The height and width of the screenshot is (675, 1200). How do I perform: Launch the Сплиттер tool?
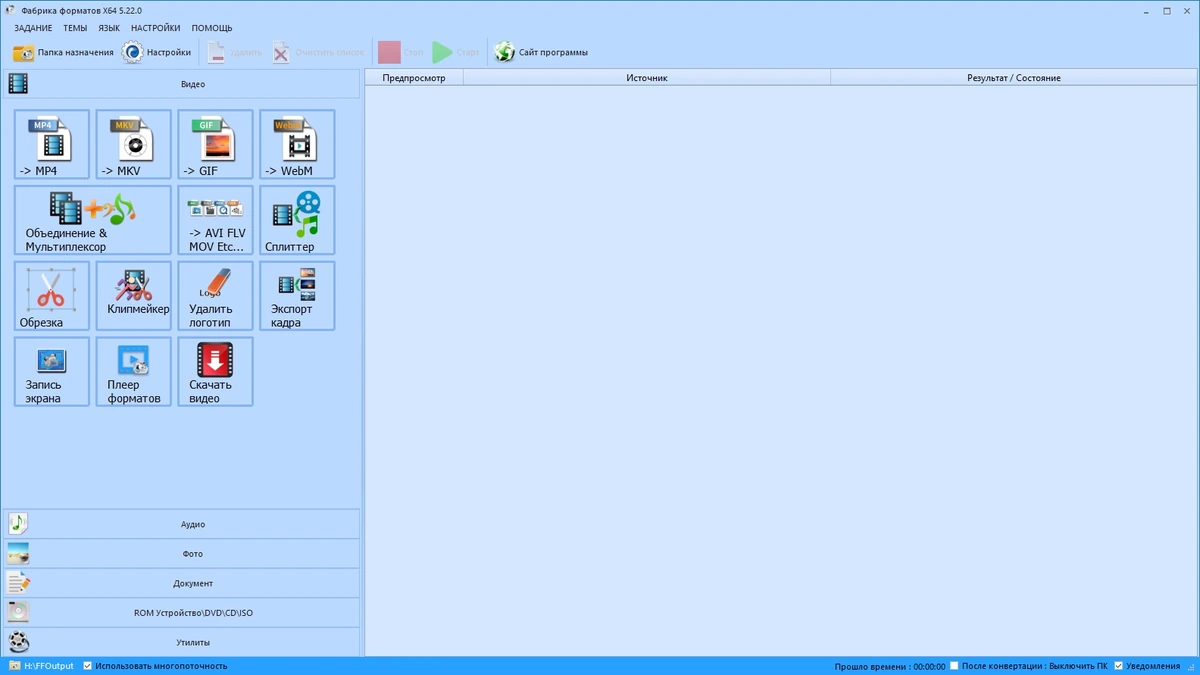(x=298, y=220)
